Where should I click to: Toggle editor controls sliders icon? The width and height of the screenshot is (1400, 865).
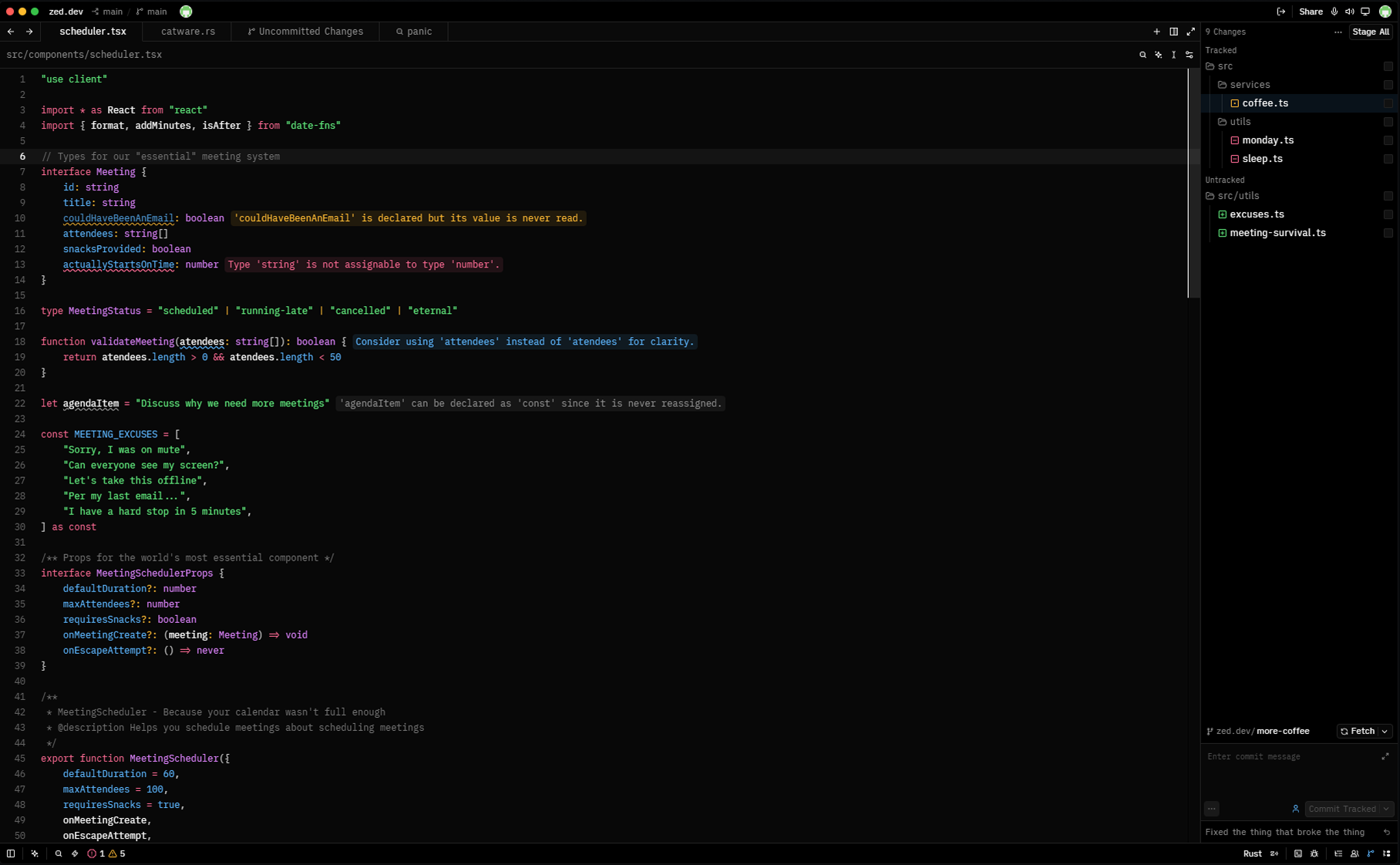(1190, 55)
